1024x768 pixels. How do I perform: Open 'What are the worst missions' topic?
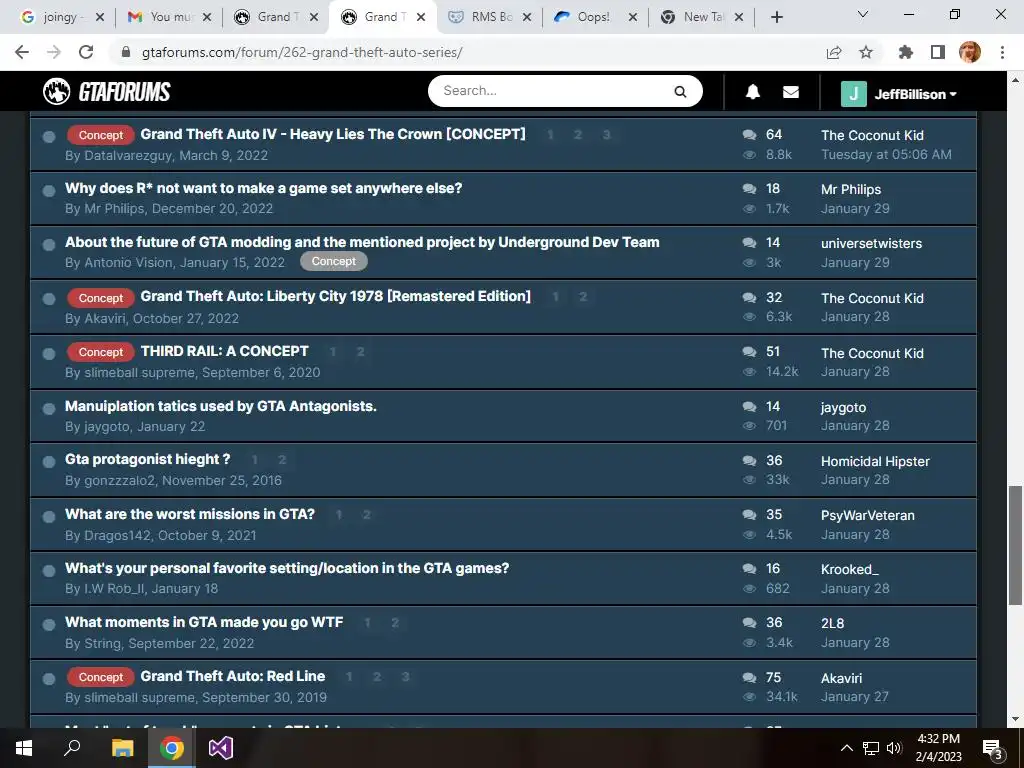[190, 514]
